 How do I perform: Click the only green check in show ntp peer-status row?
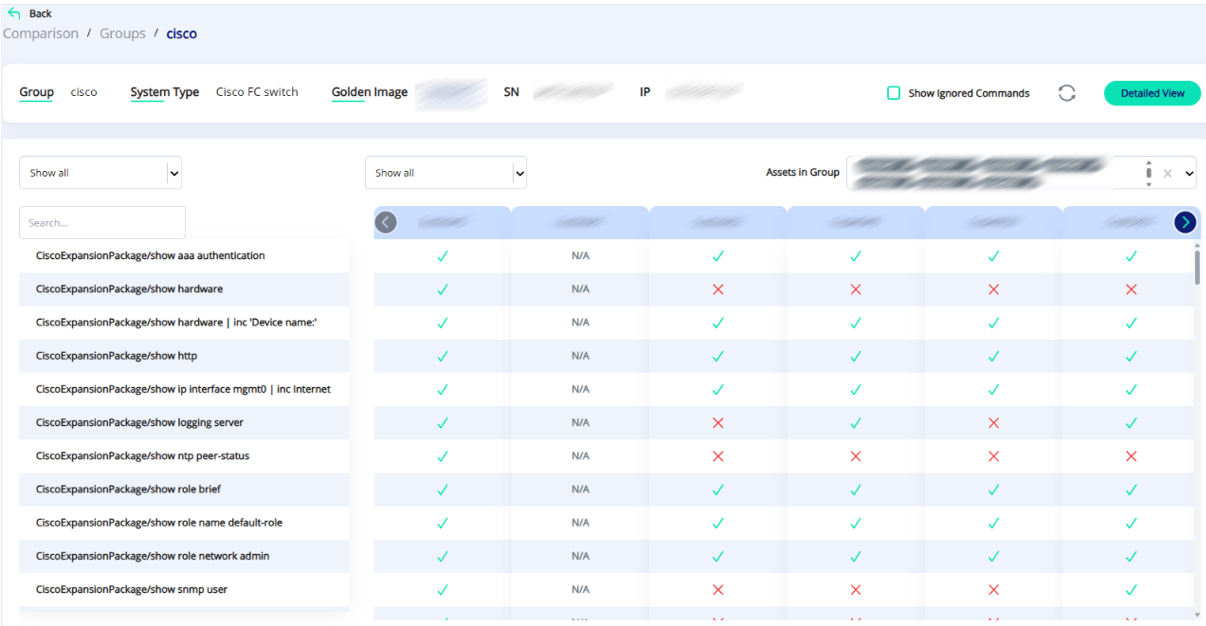(442, 456)
